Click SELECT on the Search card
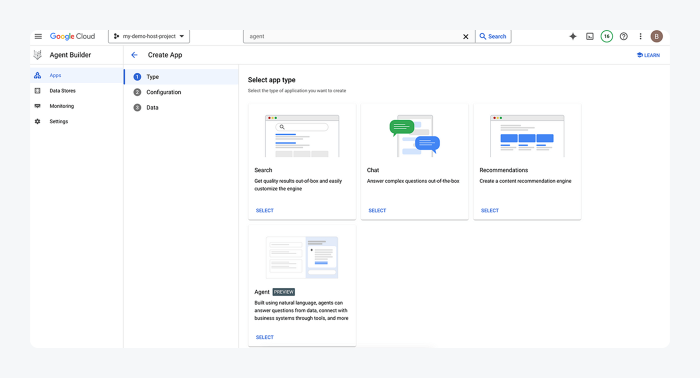This screenshot has height=378, width=700. click(265, 211)
